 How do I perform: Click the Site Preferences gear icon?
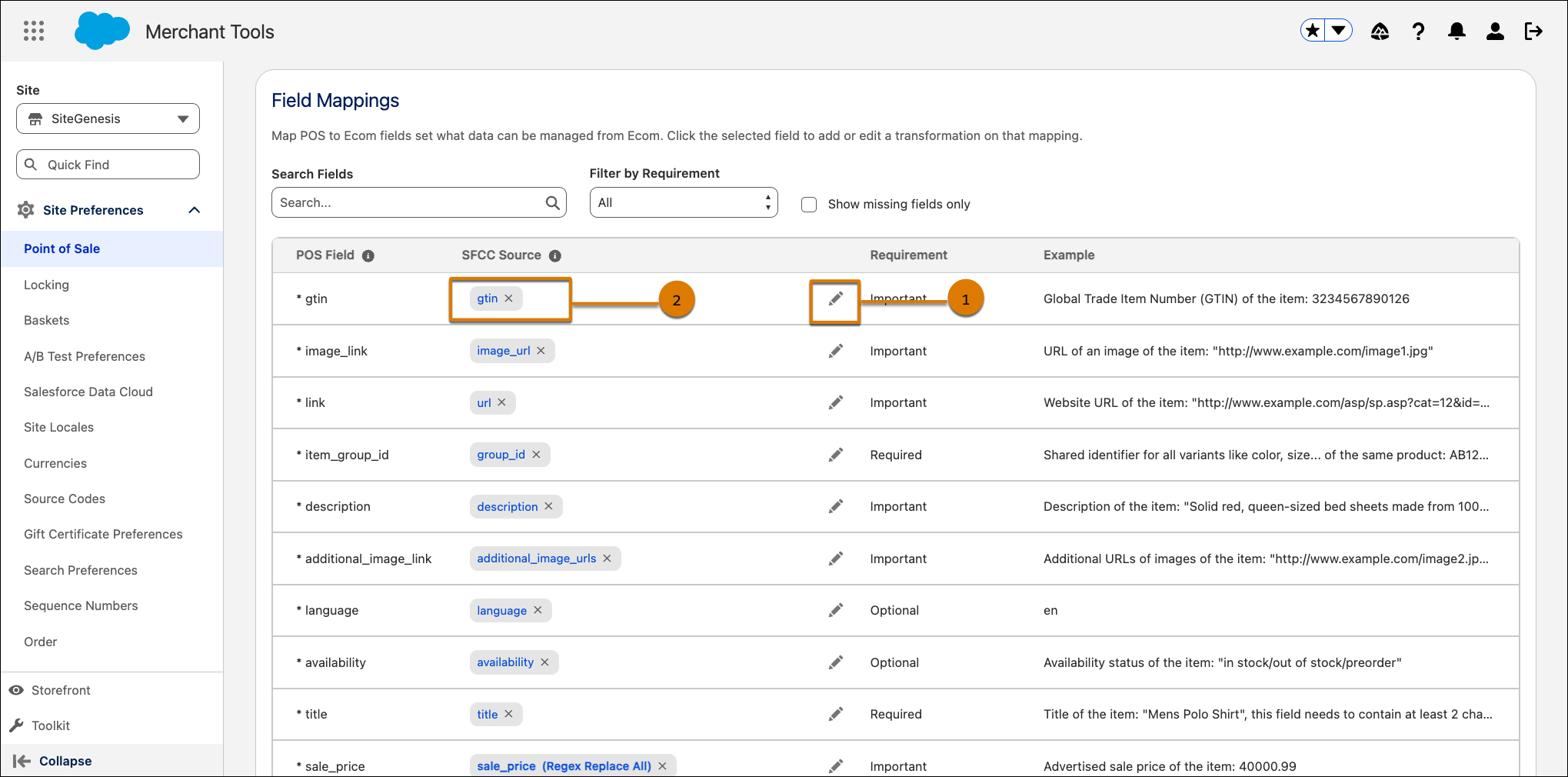[x=25, y=210]
